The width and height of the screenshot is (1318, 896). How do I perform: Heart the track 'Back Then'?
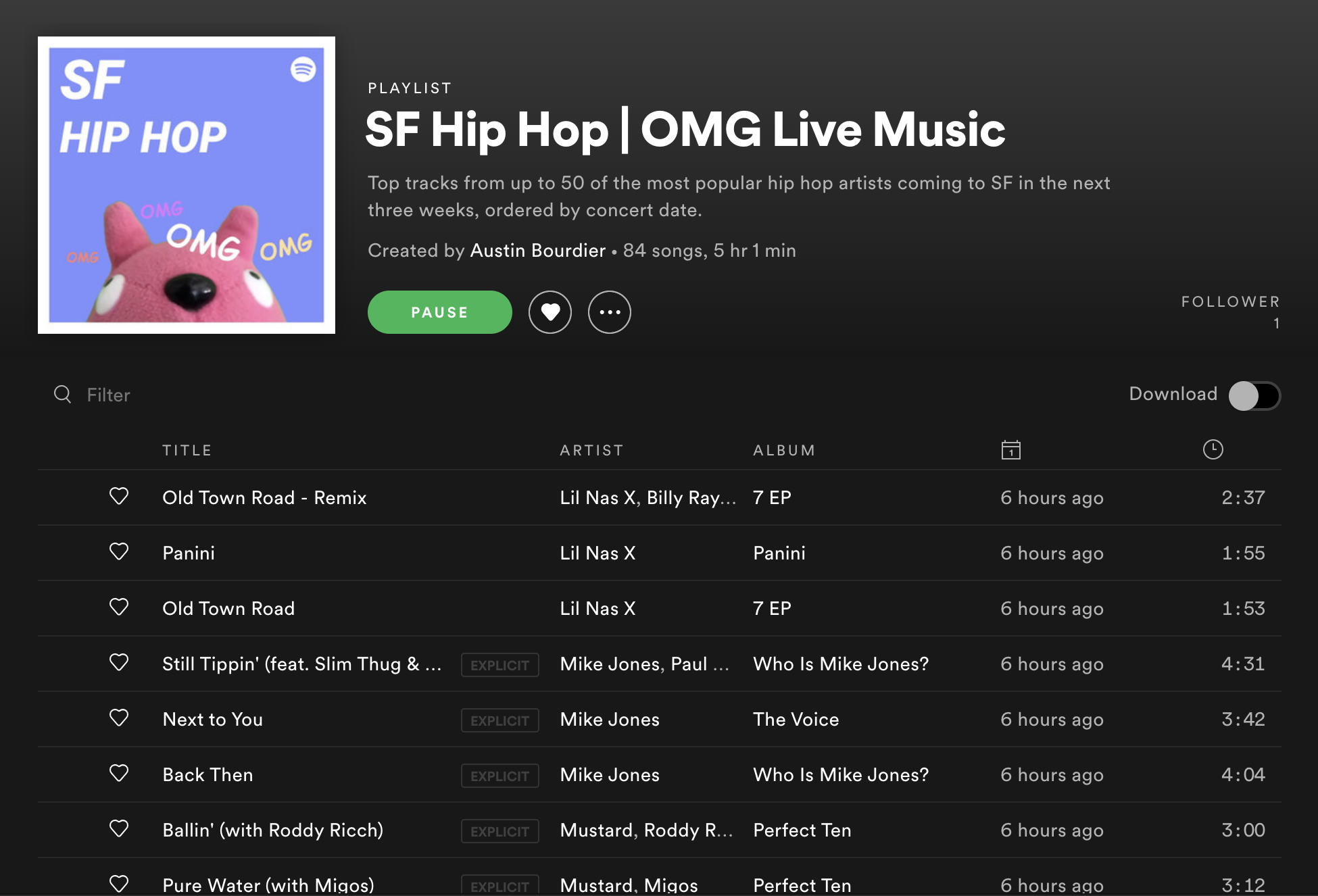pyautogui.click(x=119, y=774)
